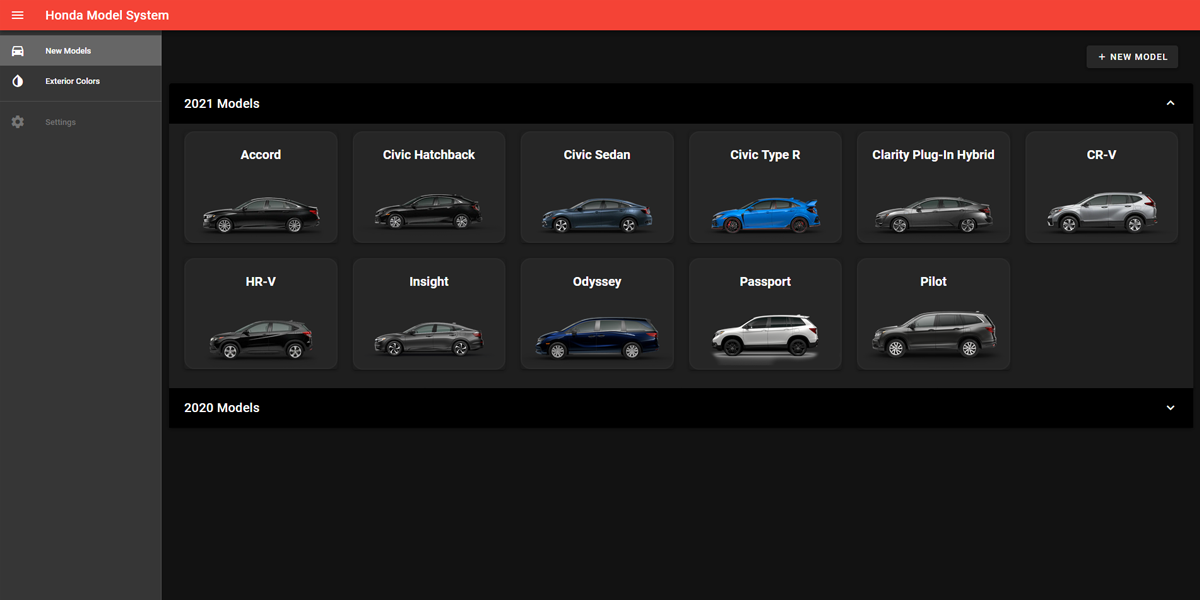This screenshot has width=1200, height=600.
Task: Click the New Model button
Action: point(1132,57)
